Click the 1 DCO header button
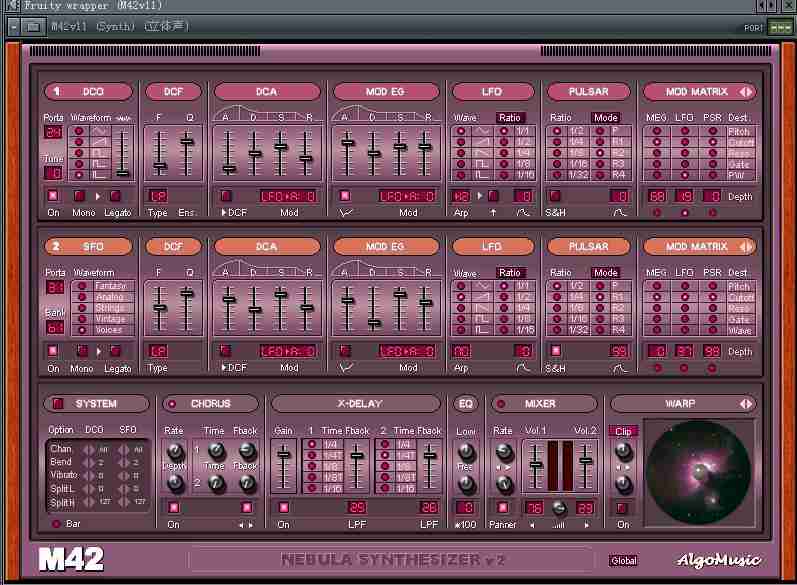 click(x=89, y=92)
